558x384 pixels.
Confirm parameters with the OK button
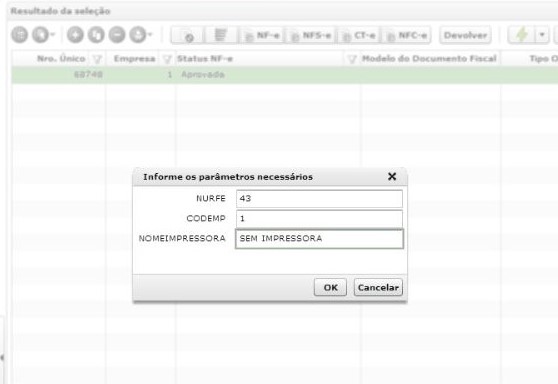click(x=330, y=287)
